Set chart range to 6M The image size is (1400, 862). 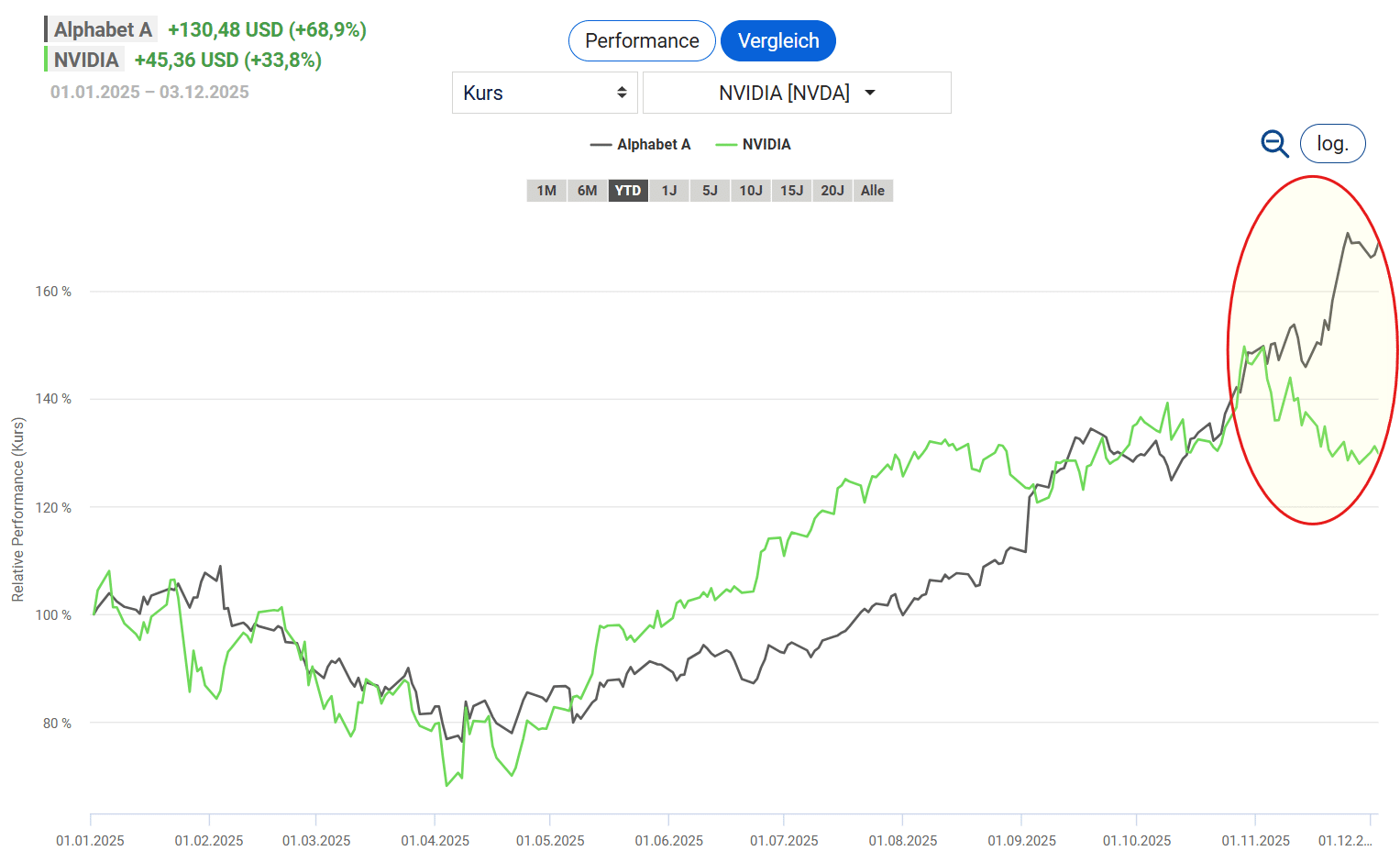(588, 191)
